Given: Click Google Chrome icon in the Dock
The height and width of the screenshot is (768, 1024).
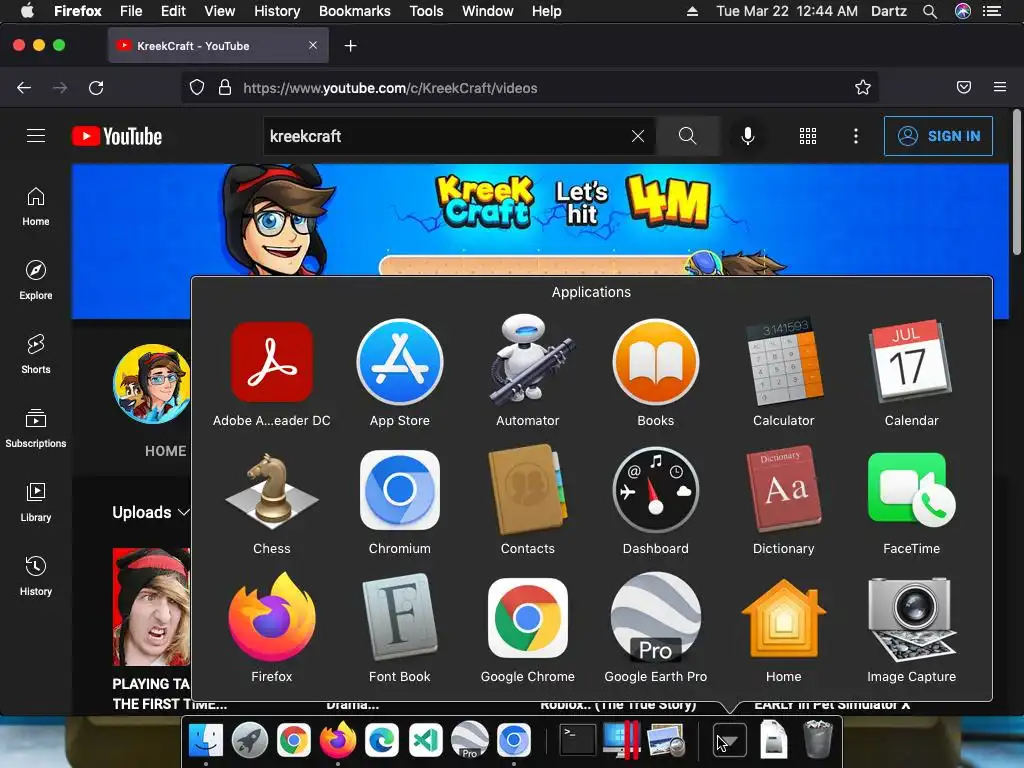Looking at the screenshot, I should click(x=294, y=741).
